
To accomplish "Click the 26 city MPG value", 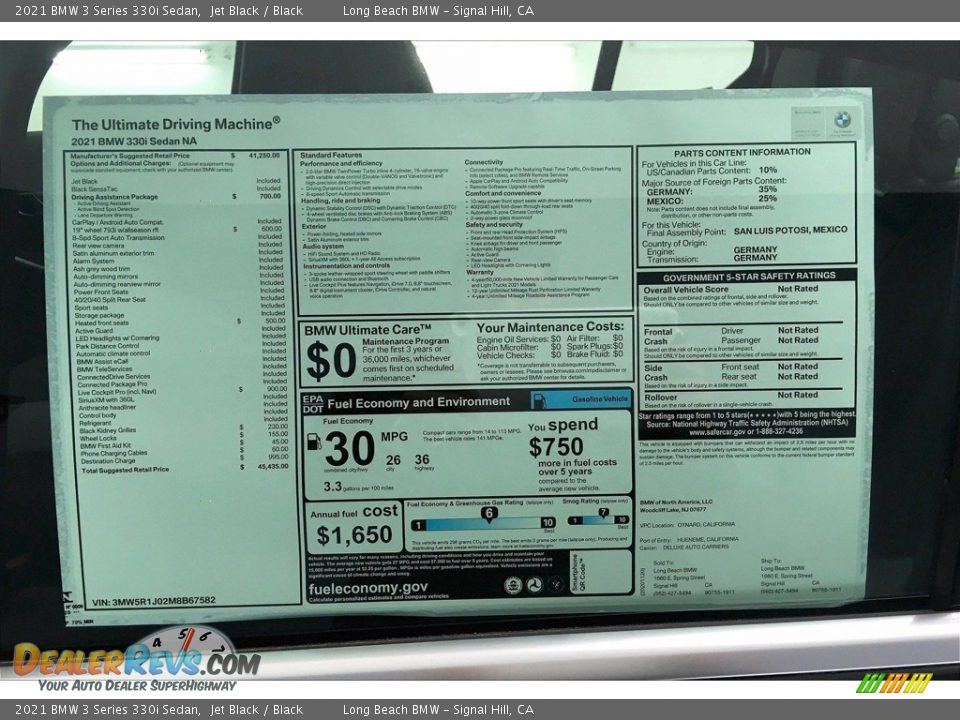I will (393, 460).
